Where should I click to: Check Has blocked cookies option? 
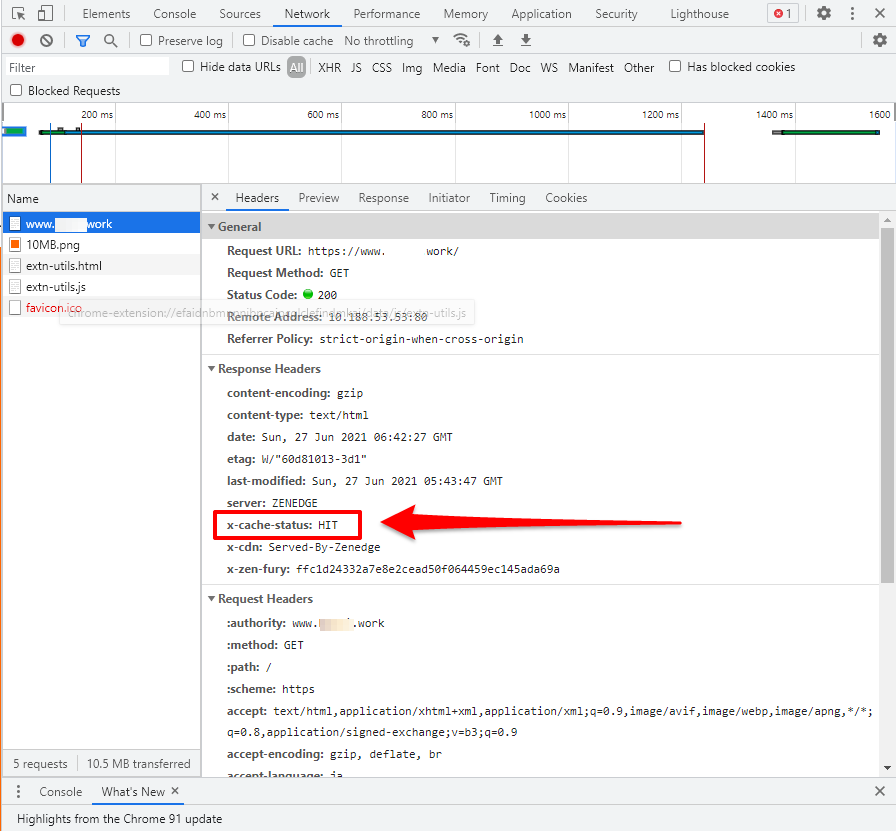(x=675, y=66)
